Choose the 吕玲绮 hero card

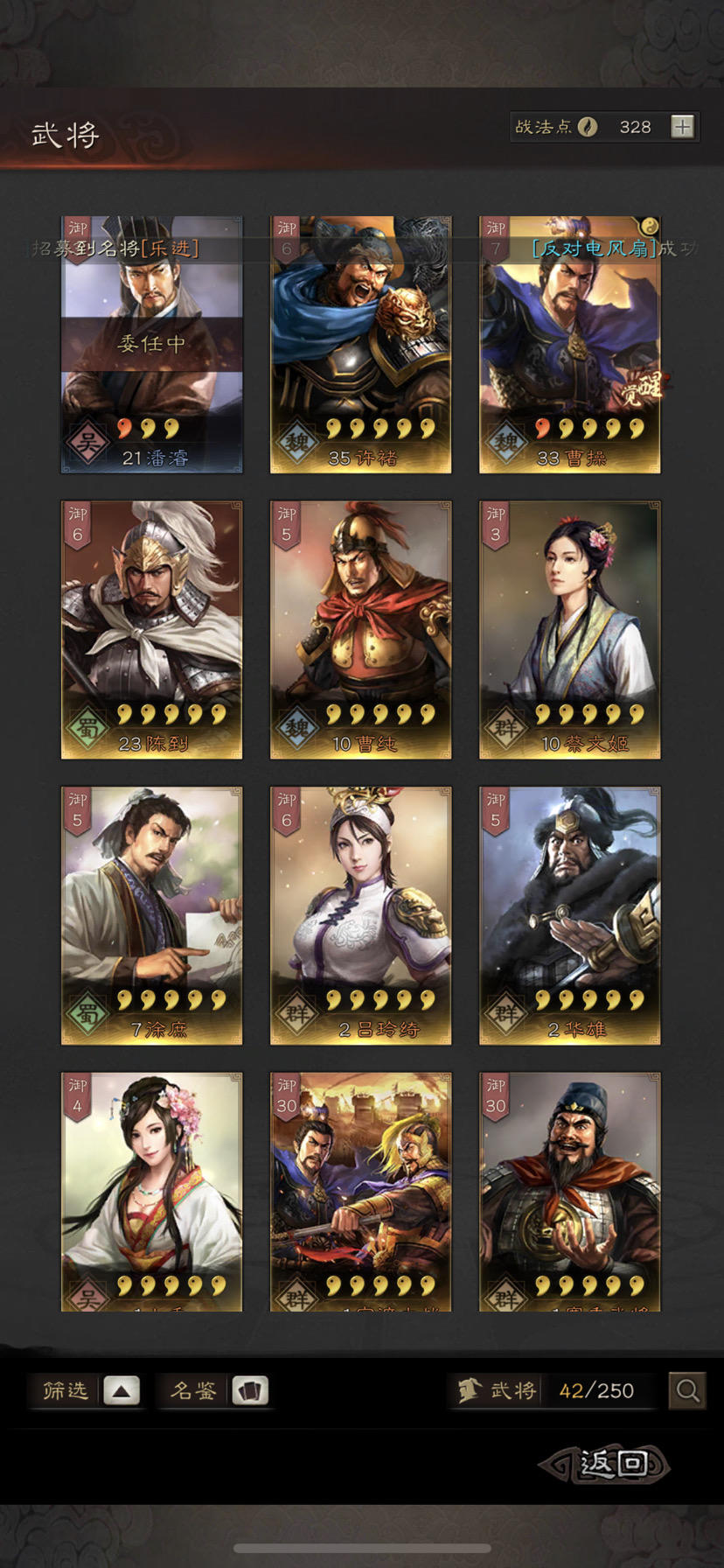tap(360, 915)
